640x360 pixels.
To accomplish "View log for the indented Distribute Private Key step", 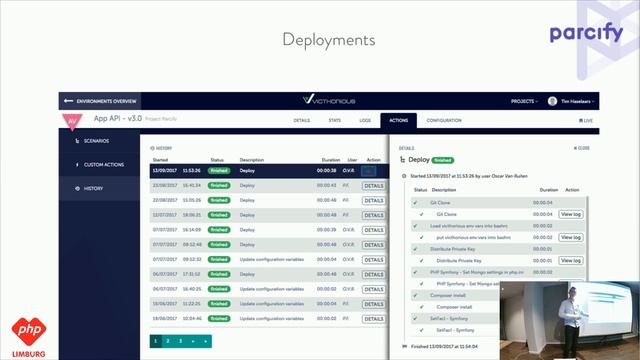I will click(x=571, y=260).
